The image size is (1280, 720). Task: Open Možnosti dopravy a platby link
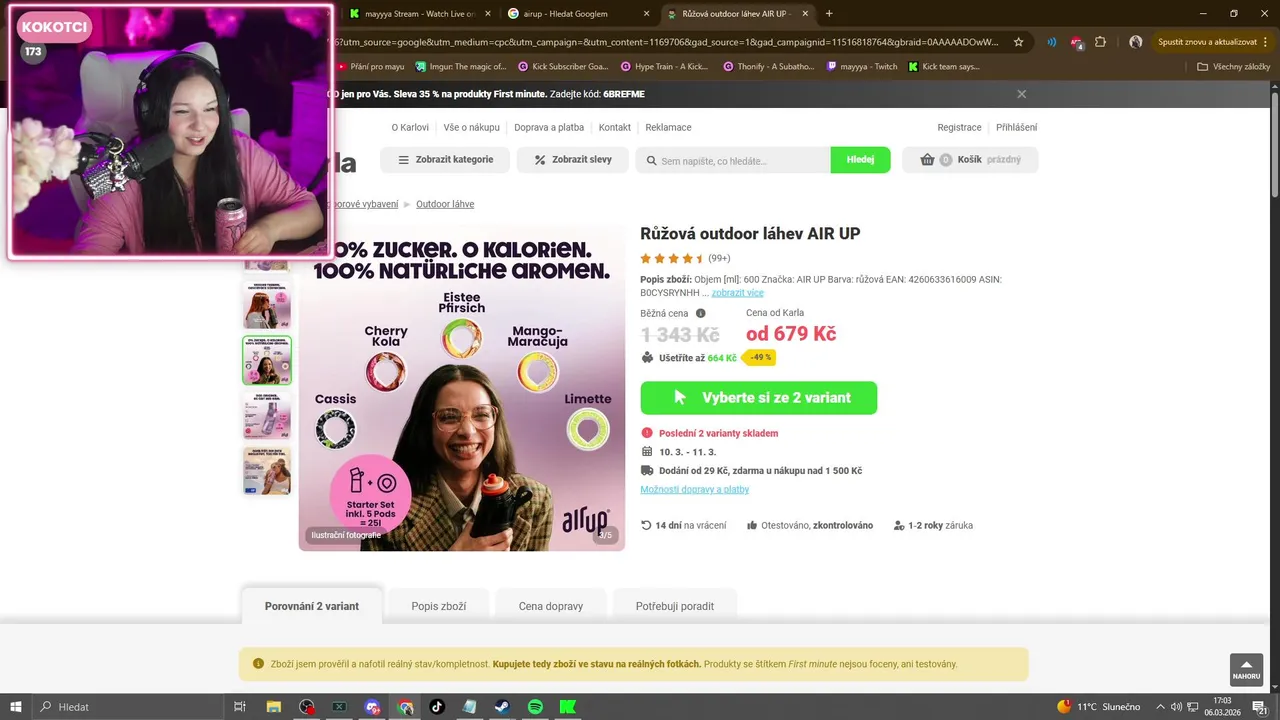tap(695, 489)
